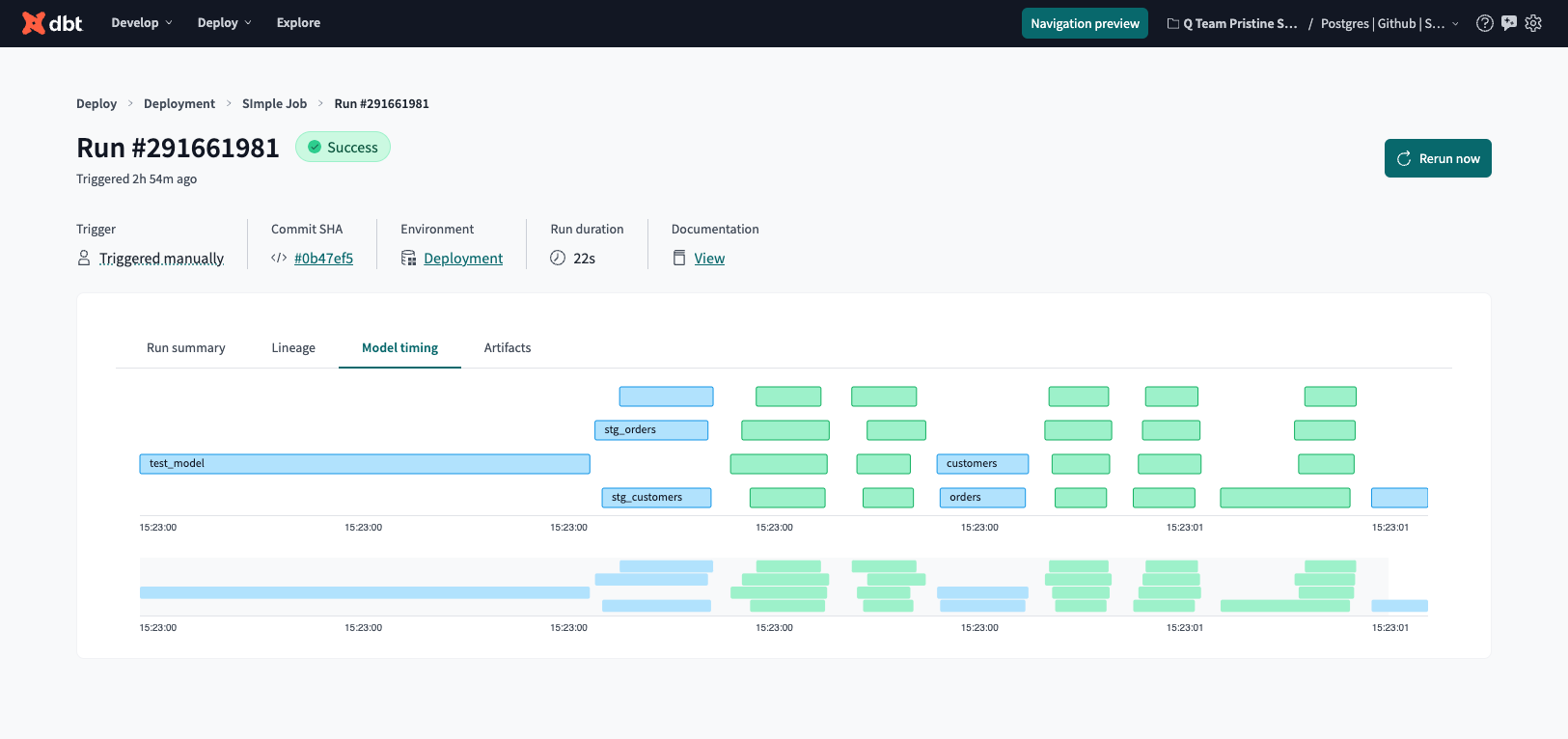The width and height of the screenshot is (1568, 739).
Task: Switch to the Lineage tab
Action: coord(293,348)
